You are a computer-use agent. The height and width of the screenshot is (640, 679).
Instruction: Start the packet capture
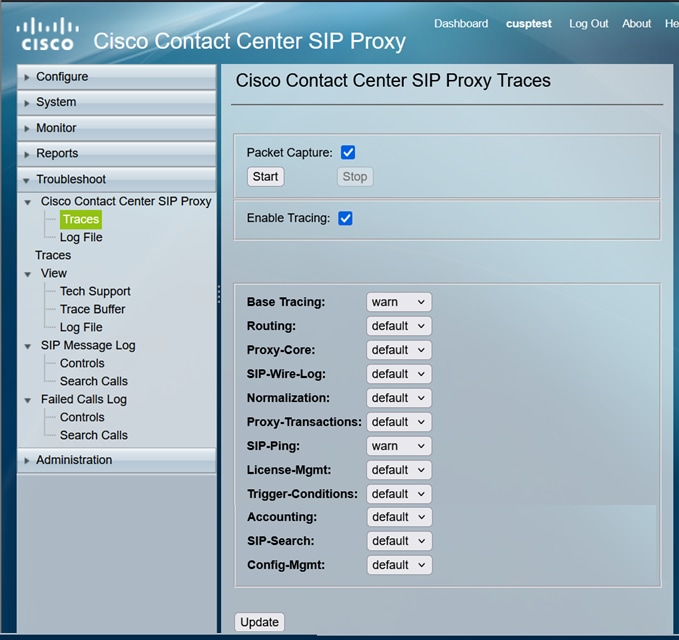(265, 177)
